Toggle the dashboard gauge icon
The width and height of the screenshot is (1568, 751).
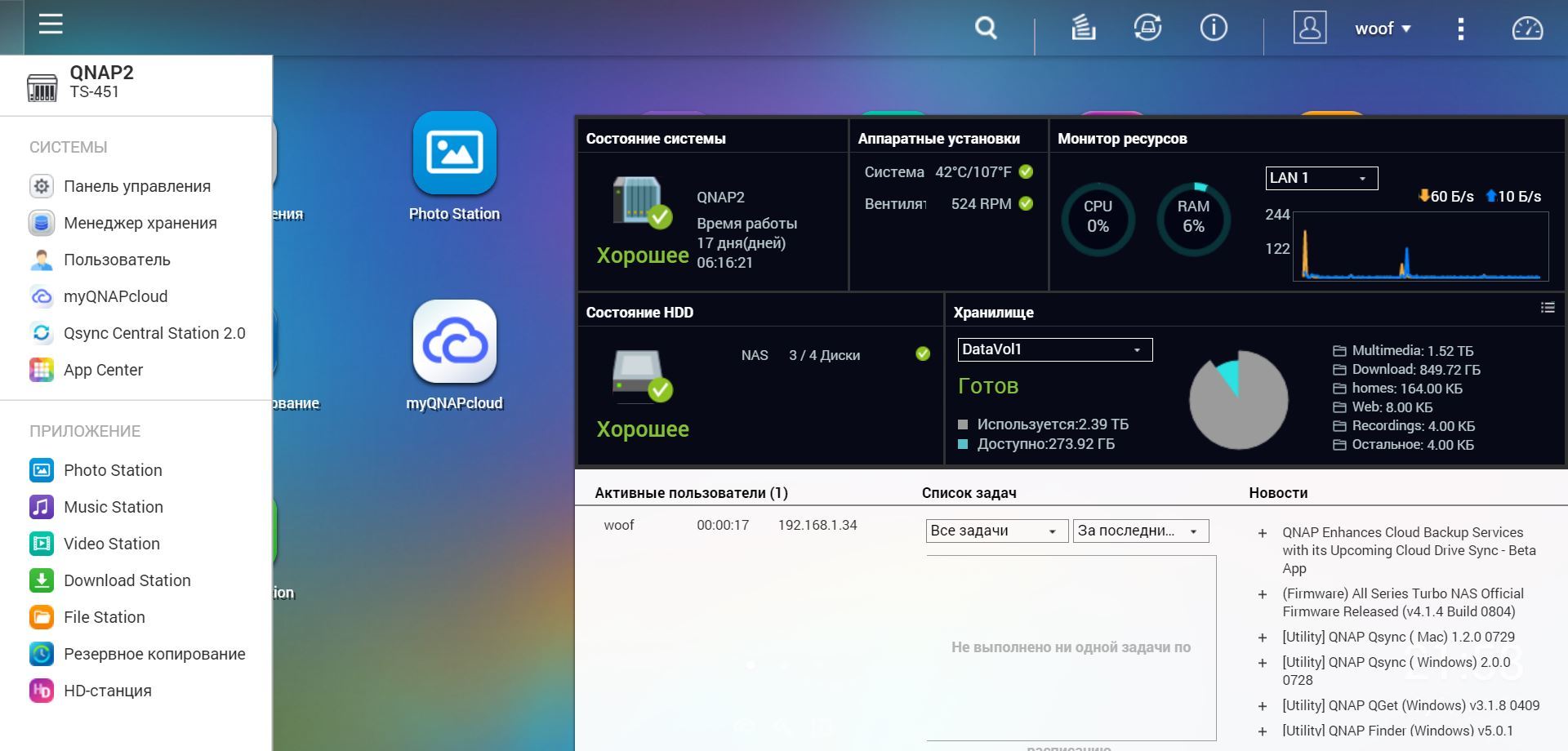[x=1527, y=29]
